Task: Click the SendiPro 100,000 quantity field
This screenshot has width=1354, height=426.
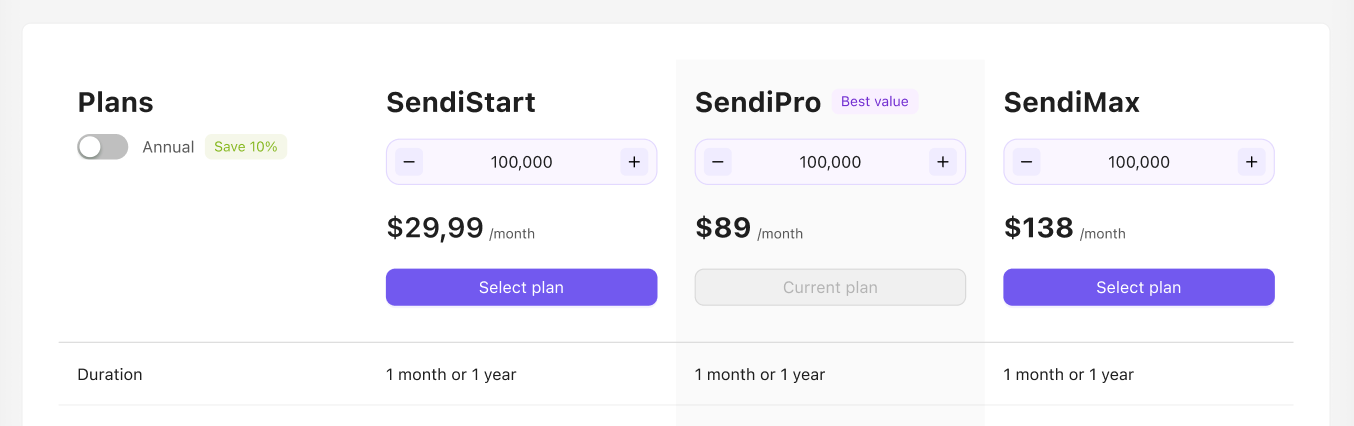Action: 830,162
